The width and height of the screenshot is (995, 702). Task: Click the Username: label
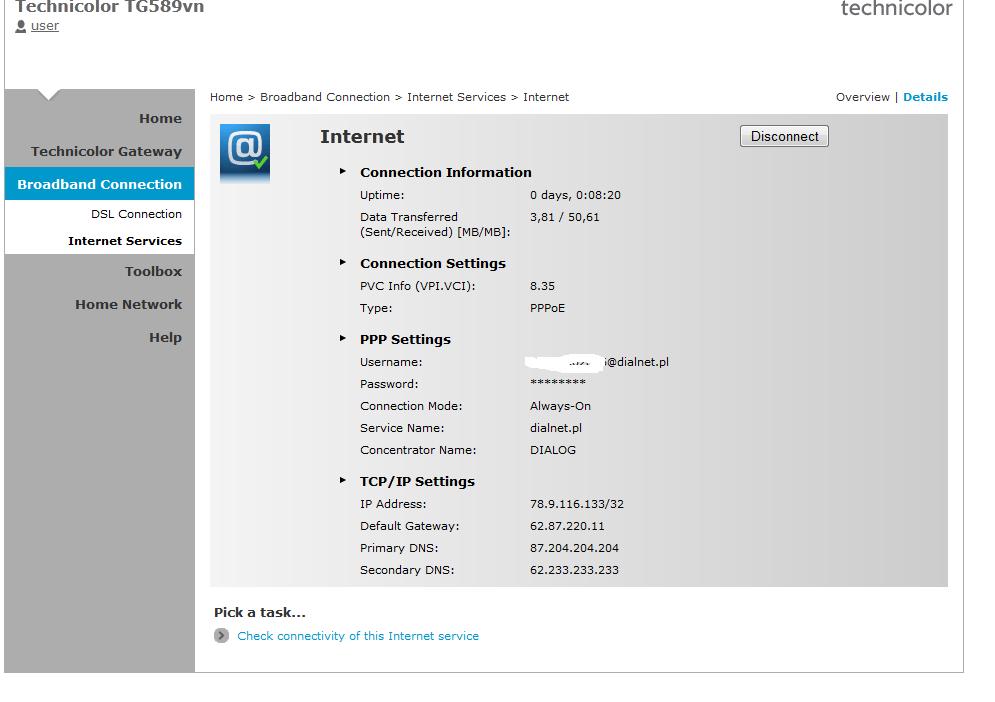click(x=391, y=362)
